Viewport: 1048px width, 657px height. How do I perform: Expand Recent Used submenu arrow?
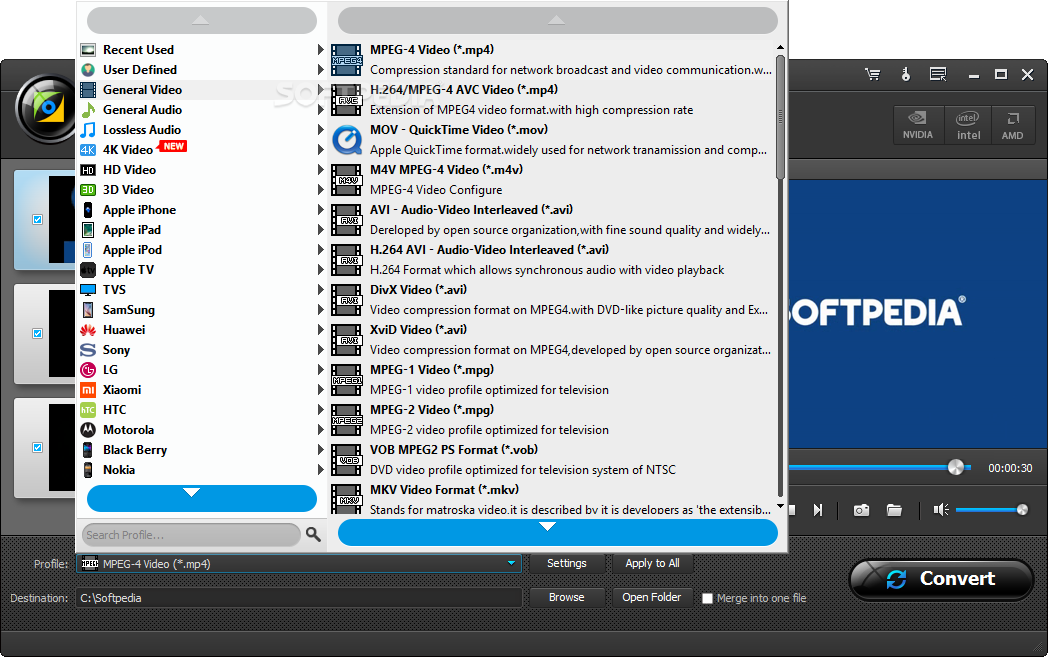tap(320, 49)
